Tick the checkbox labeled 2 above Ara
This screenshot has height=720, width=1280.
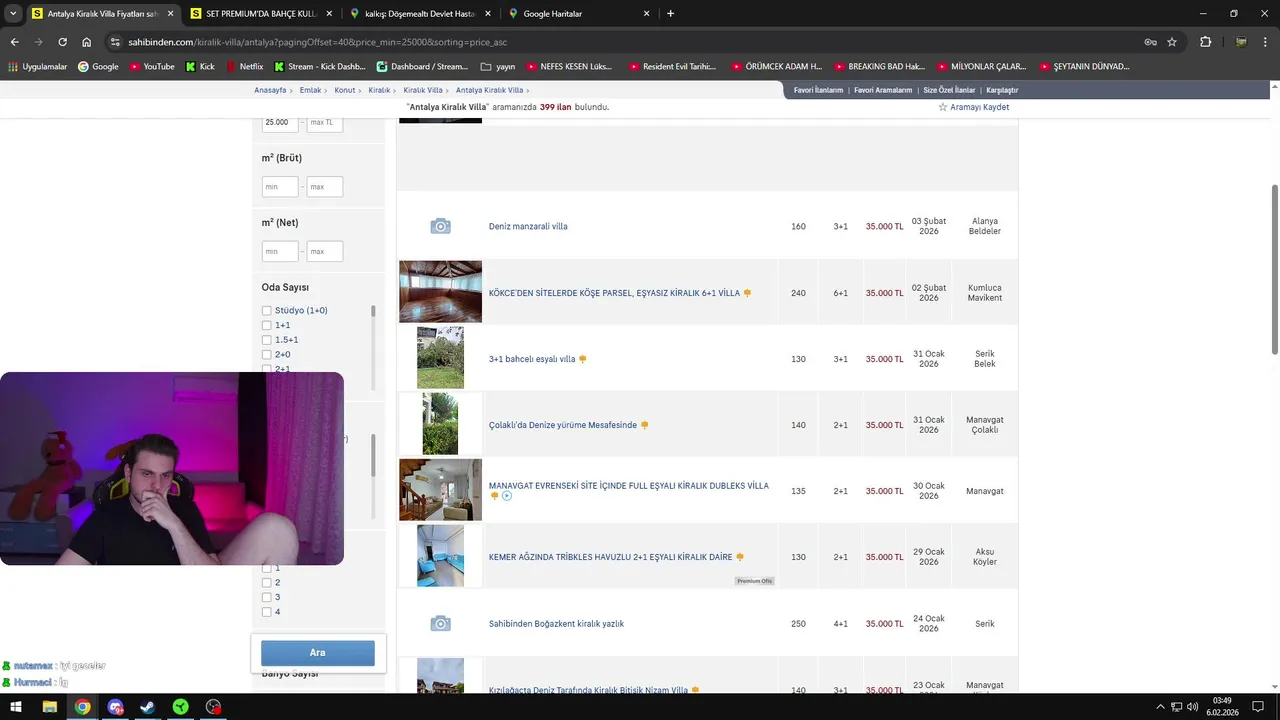click(x=267, y=583)
